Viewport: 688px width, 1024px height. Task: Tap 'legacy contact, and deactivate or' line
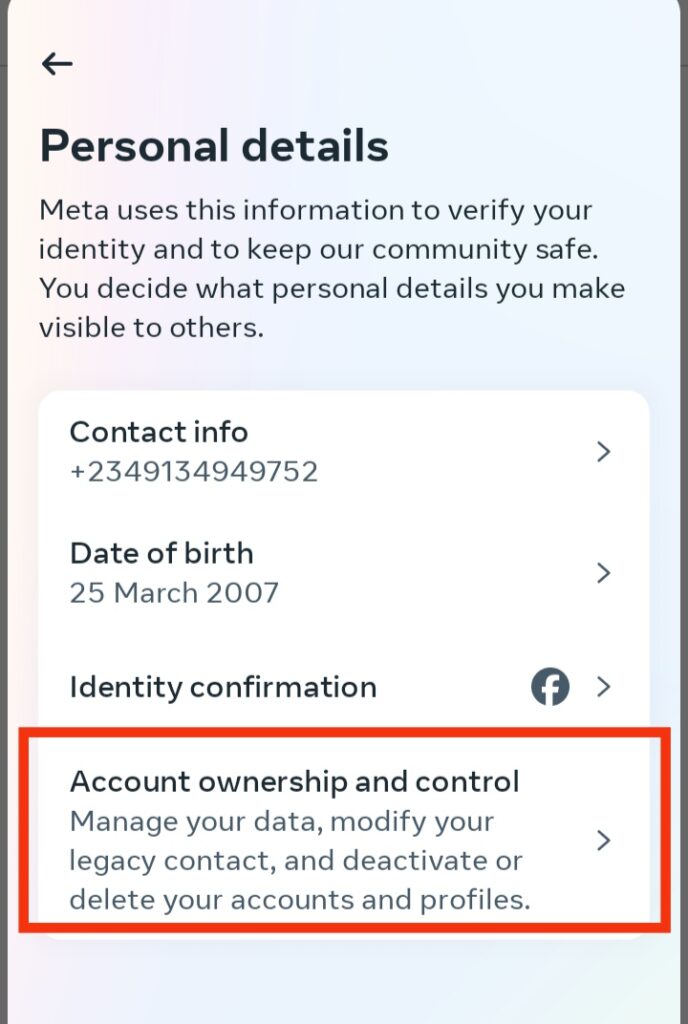[x=296, y=861]
